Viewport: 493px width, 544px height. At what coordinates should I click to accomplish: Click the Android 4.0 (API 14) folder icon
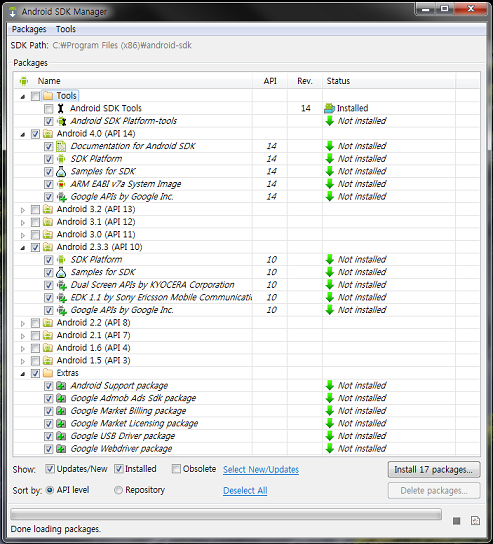tap(48, 134)
